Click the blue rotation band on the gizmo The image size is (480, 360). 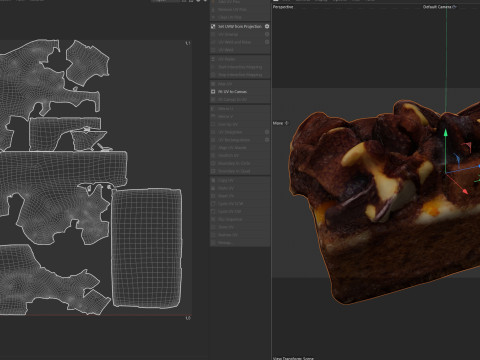(457, 160)
